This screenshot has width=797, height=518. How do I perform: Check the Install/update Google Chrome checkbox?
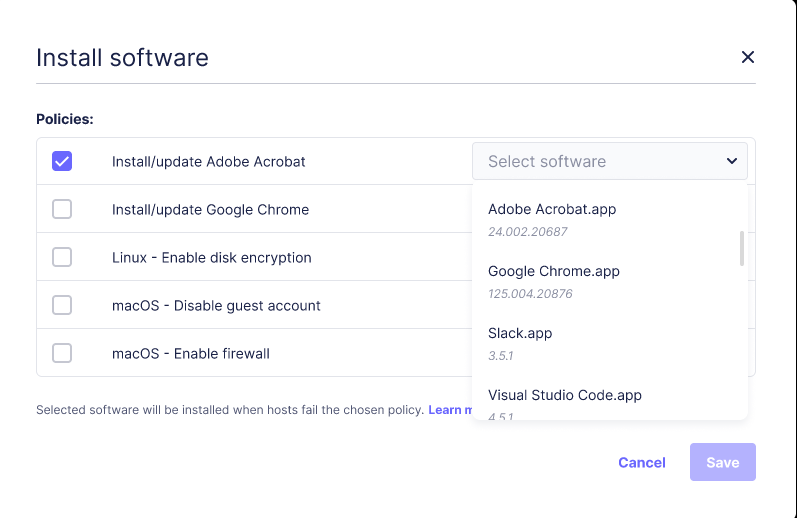(62, 209)
